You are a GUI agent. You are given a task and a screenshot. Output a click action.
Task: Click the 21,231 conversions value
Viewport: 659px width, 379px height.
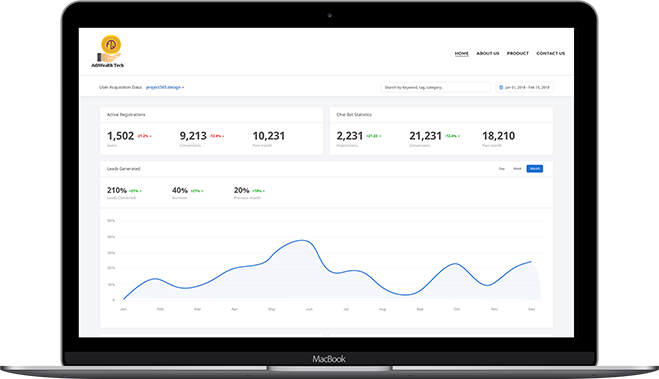pos(425,136)
